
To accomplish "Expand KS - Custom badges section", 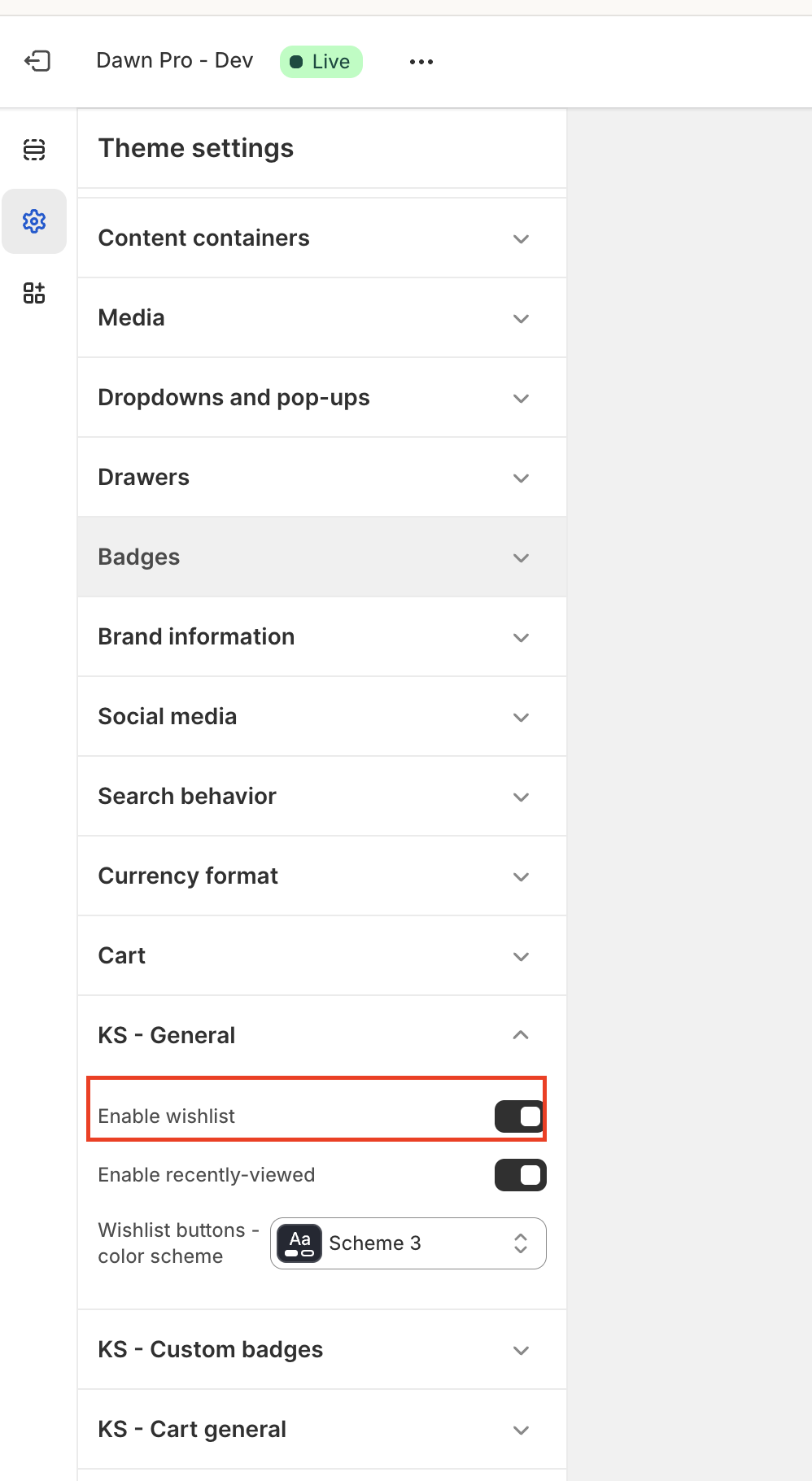I will (321, 1350).
